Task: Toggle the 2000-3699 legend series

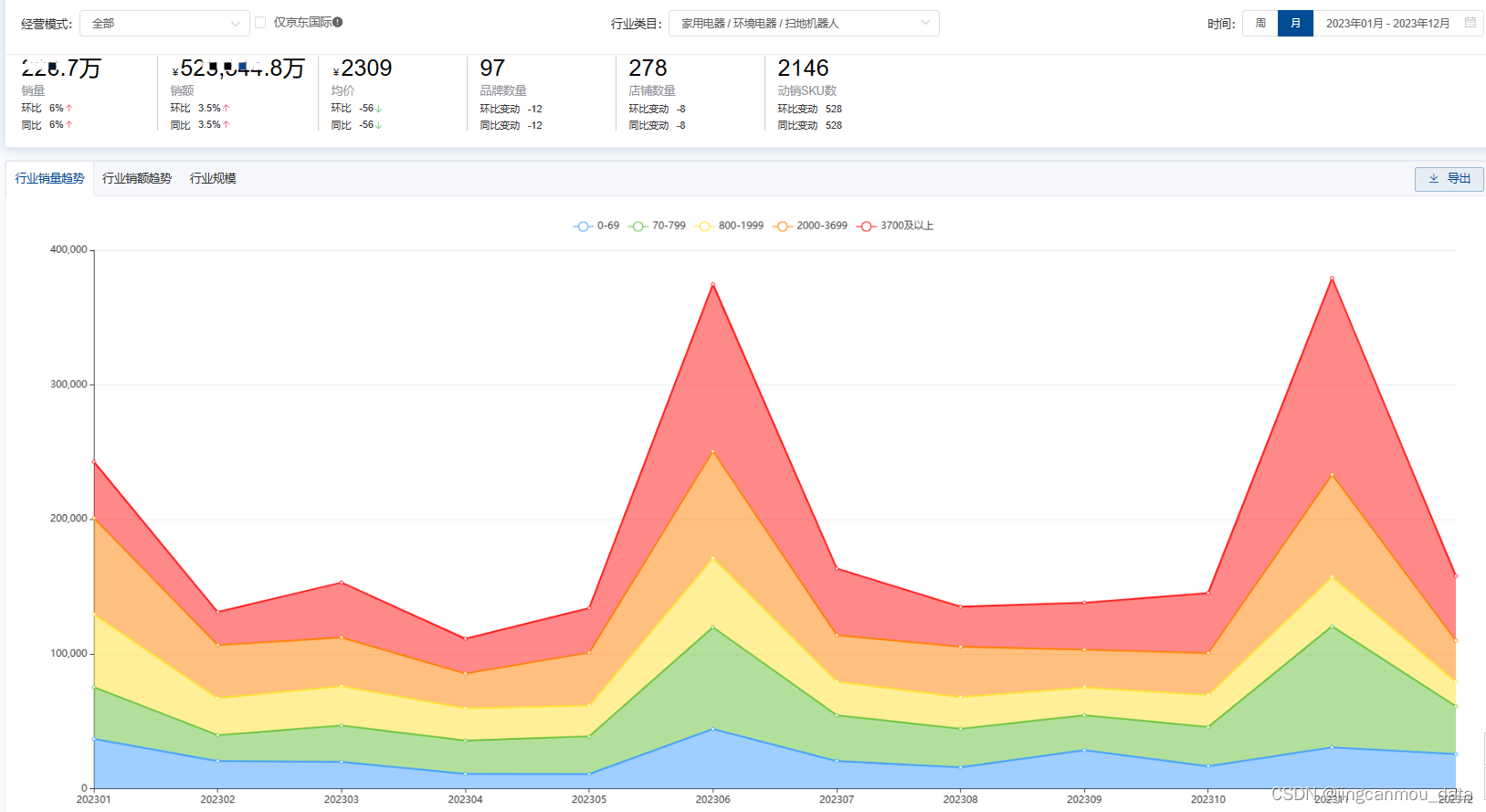Action: click(x=810, y=226)
